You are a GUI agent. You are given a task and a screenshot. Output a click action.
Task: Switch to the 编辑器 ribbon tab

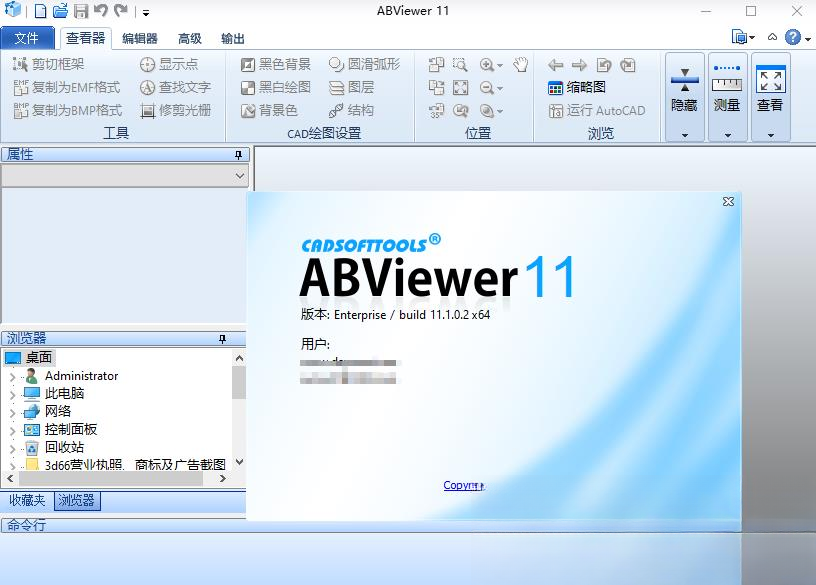click(x=139, y=39)
